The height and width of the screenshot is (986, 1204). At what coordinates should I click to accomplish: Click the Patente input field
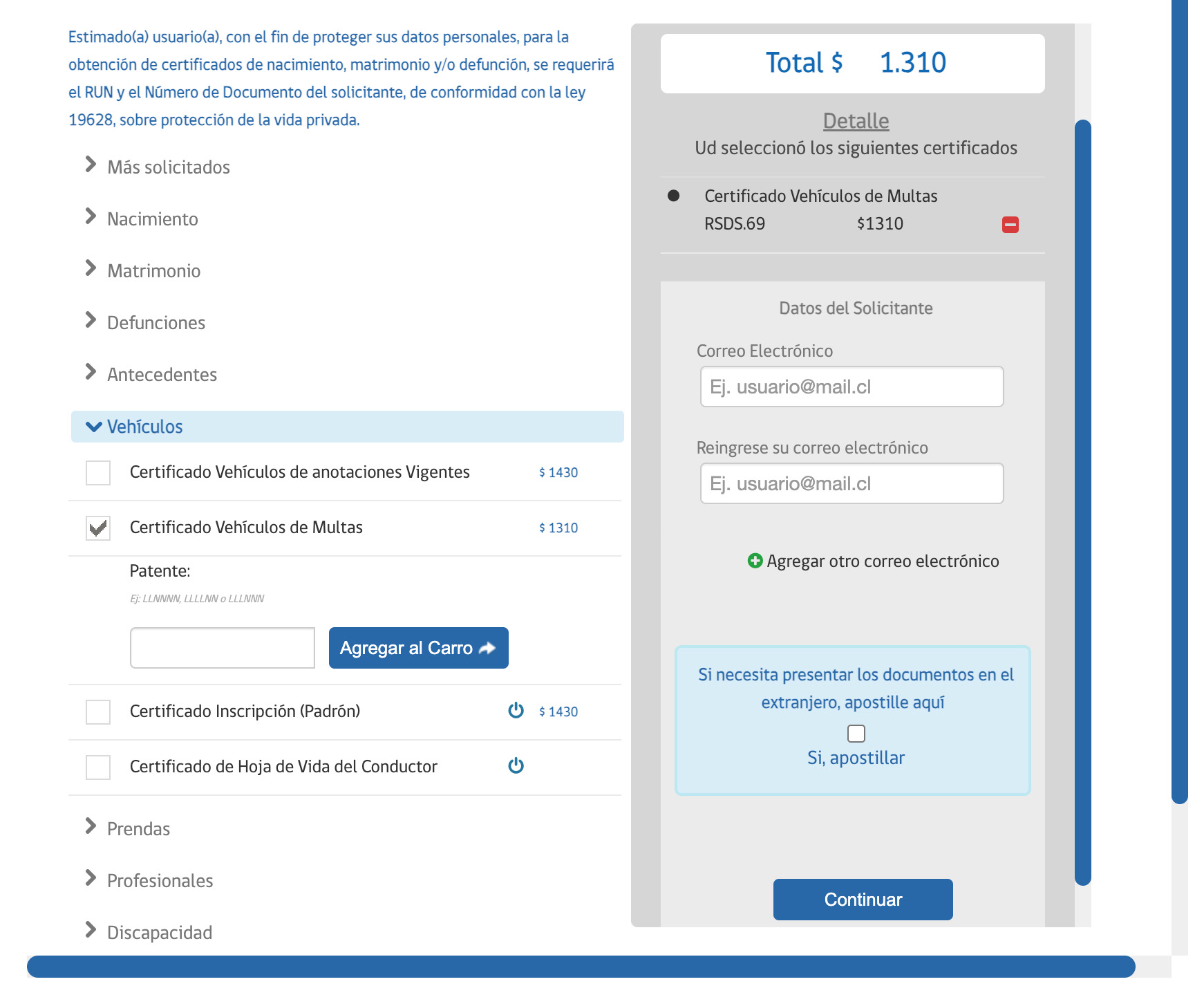(222, 647)
